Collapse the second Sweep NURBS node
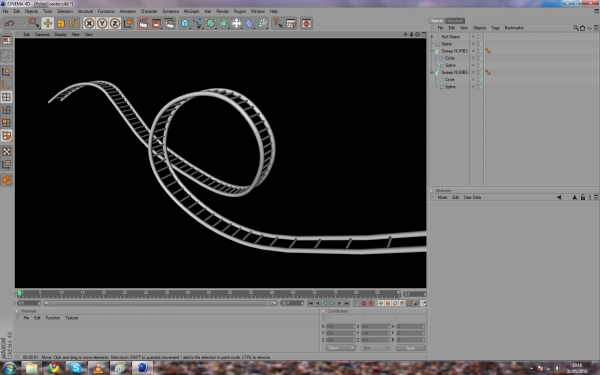 coord(432,72)
